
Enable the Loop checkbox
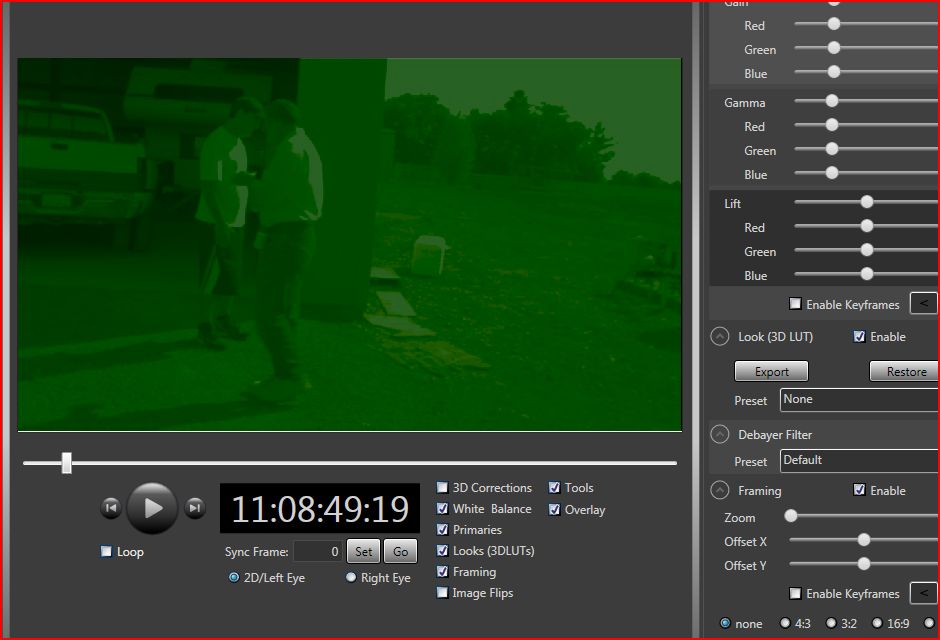(x=106, y=552)
